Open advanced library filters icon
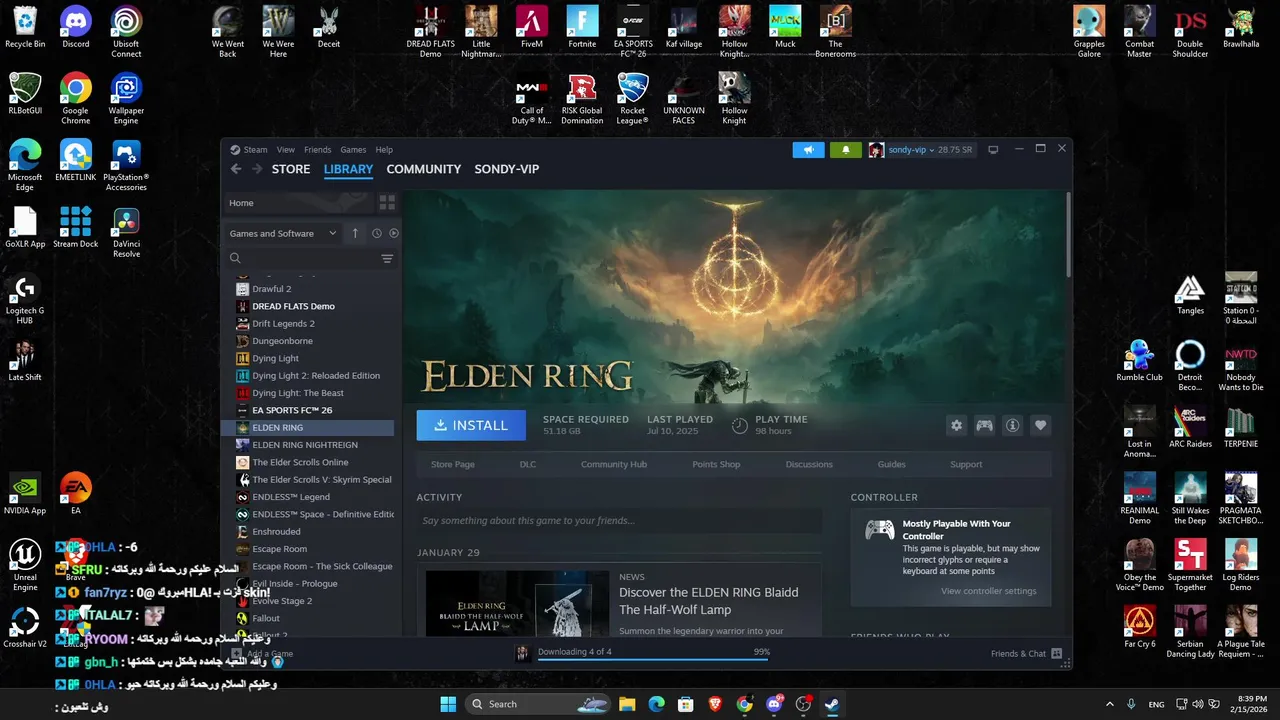 387,259
